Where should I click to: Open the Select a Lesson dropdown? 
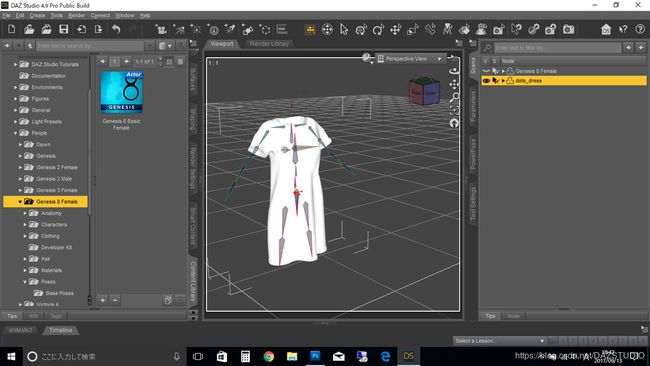[x=500, y=341]
